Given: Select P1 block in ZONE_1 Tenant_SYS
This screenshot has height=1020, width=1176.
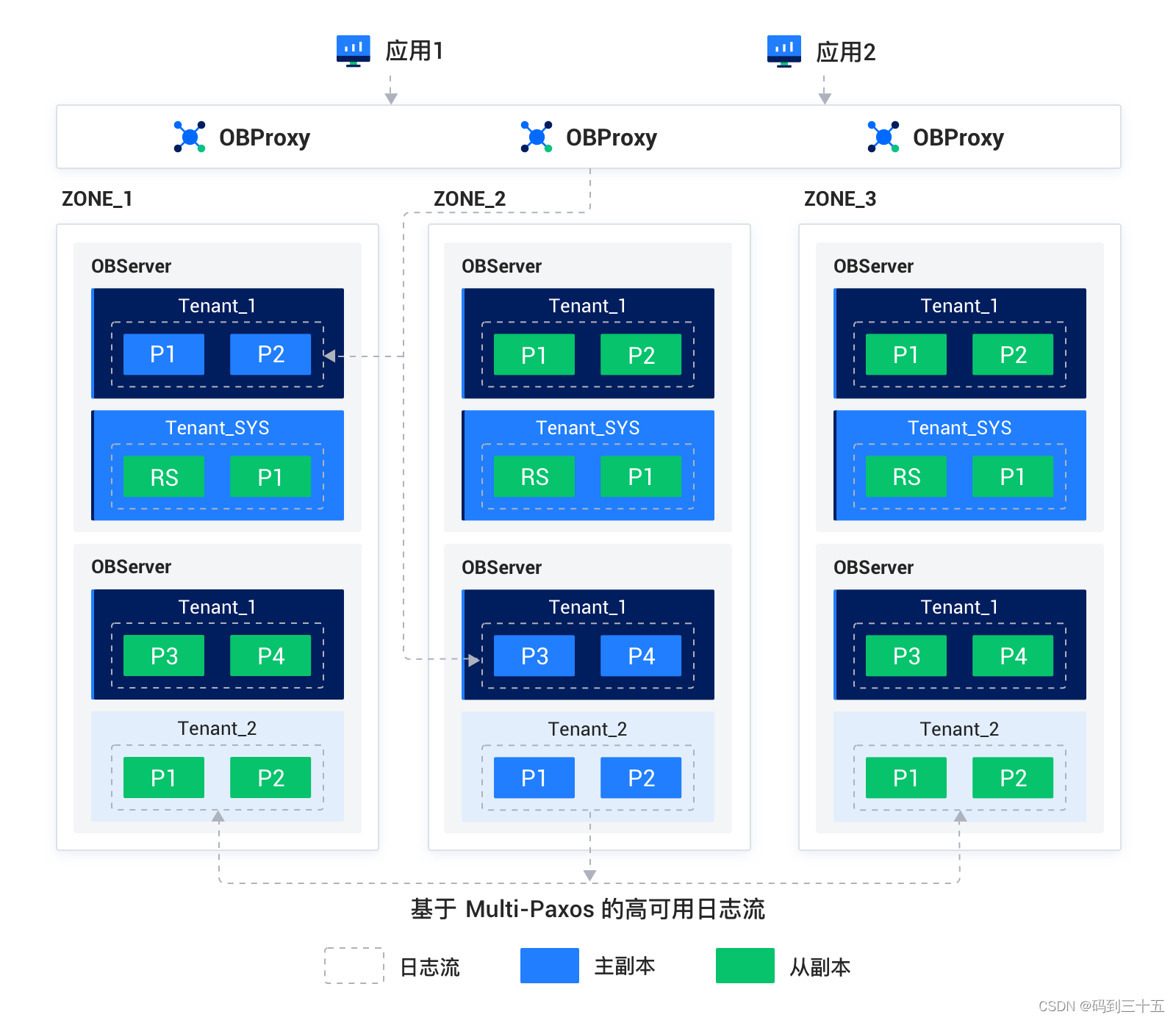Looking at the screenshot, I should [x=270, y=476].
